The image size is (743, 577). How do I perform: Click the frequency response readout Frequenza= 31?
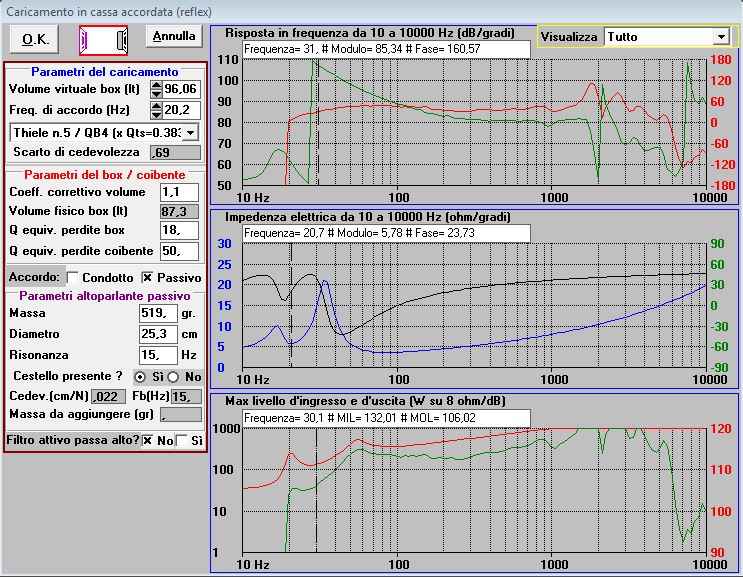coord(386,49)
